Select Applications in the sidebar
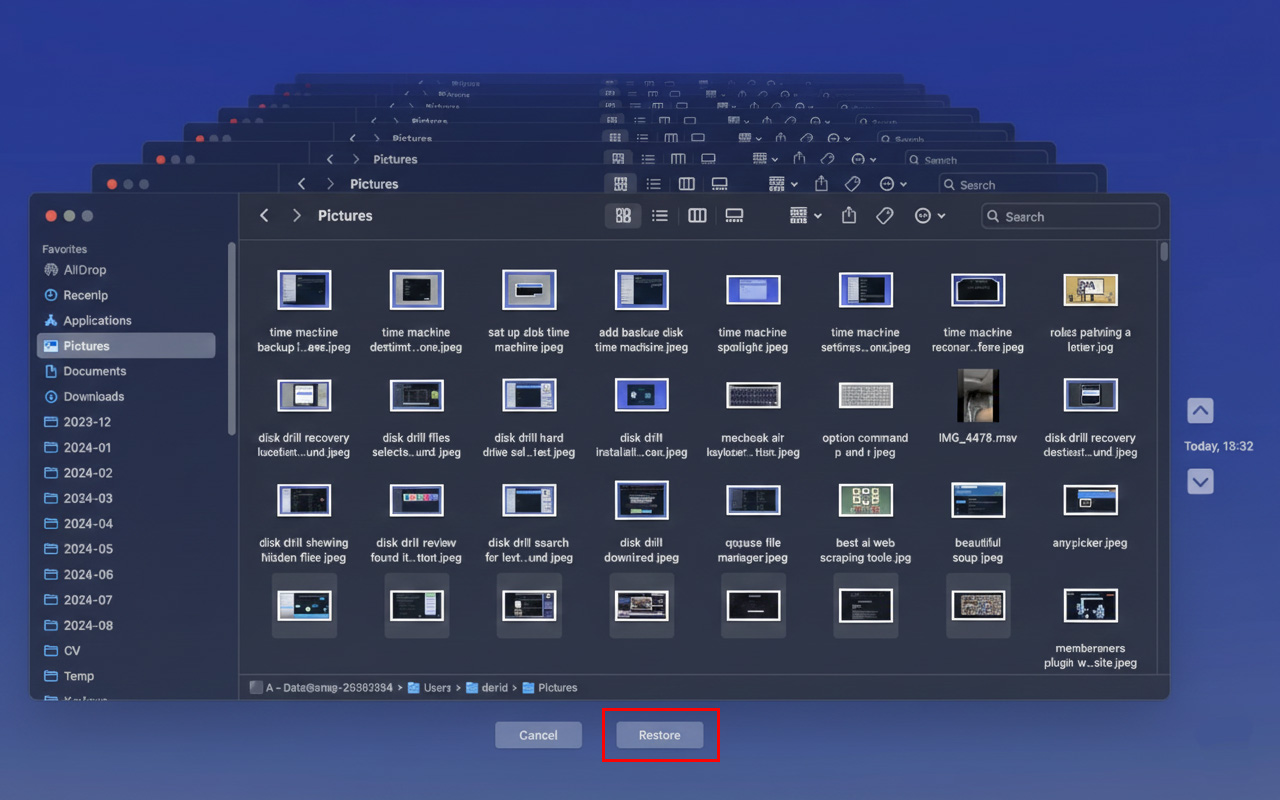 pyautogui.click(x=97, y=321)
